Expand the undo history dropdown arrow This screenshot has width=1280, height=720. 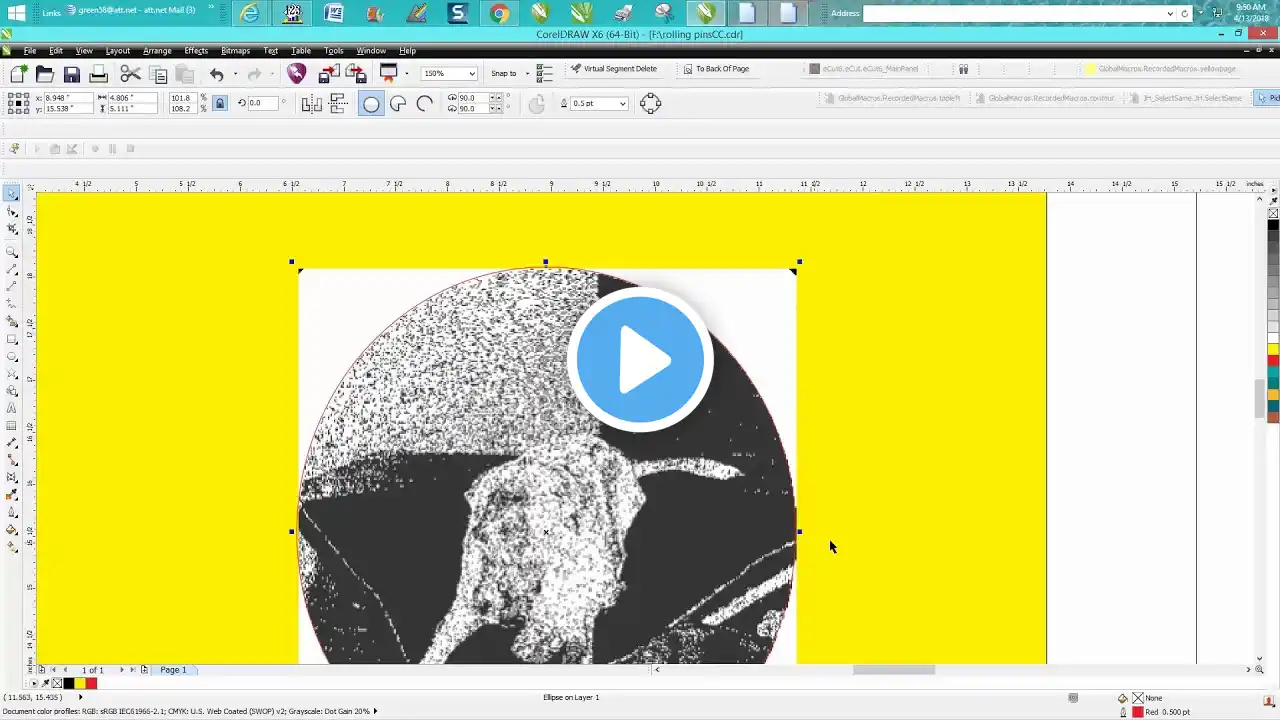click(x=235, y=74)
